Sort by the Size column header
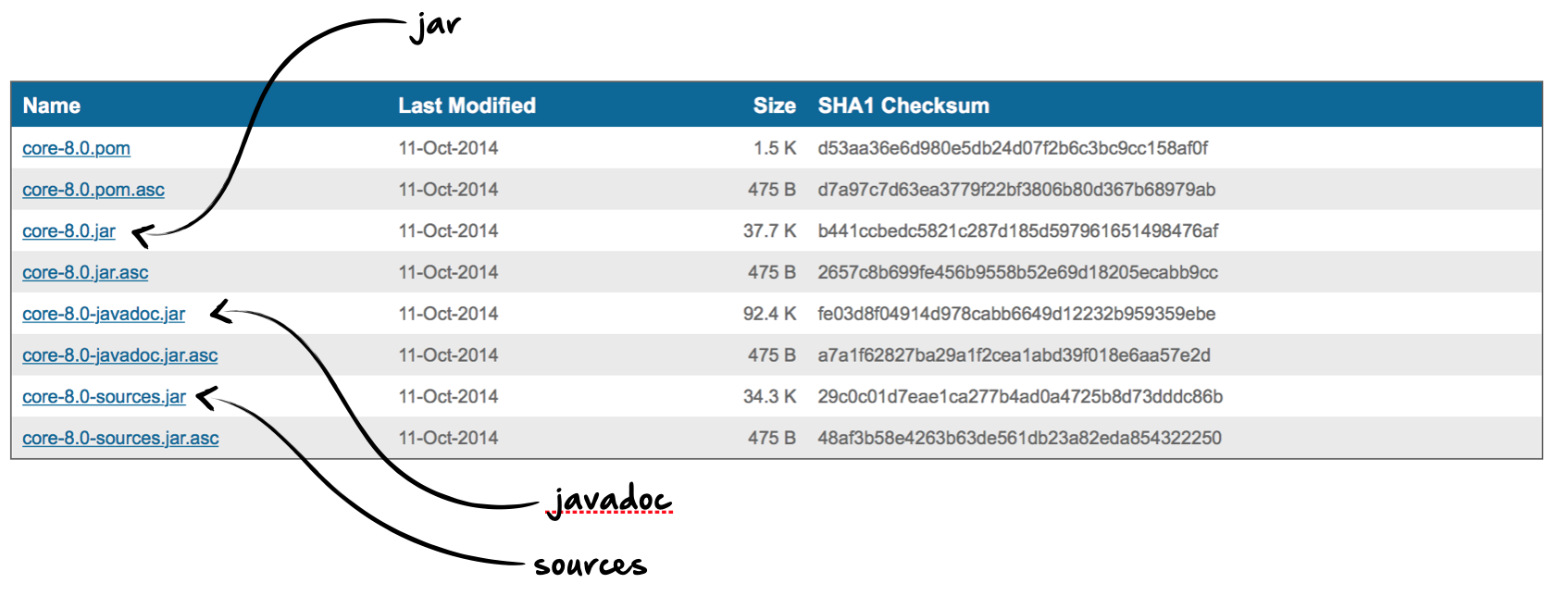 point(774,106)
